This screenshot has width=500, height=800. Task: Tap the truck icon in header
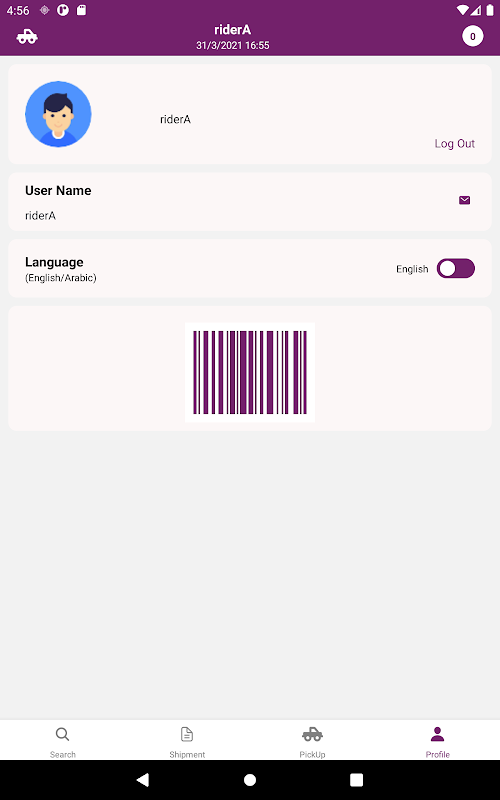click(27, 37)
